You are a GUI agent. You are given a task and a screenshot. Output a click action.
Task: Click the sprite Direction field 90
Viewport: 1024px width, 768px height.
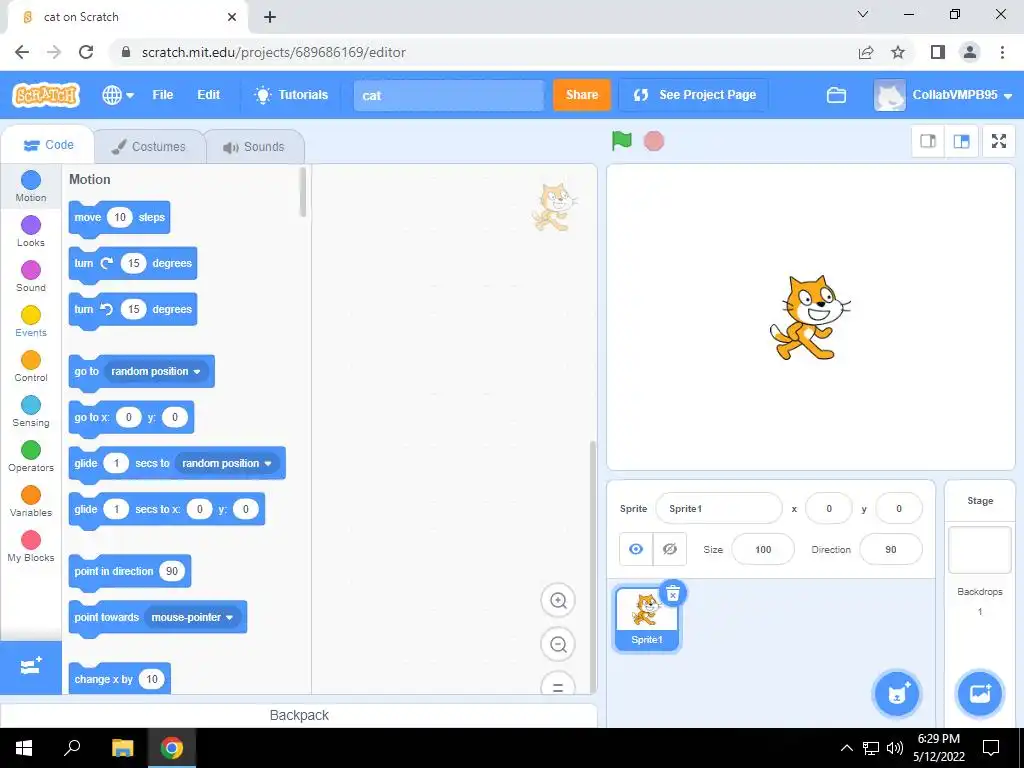click(x=891, y=549)
